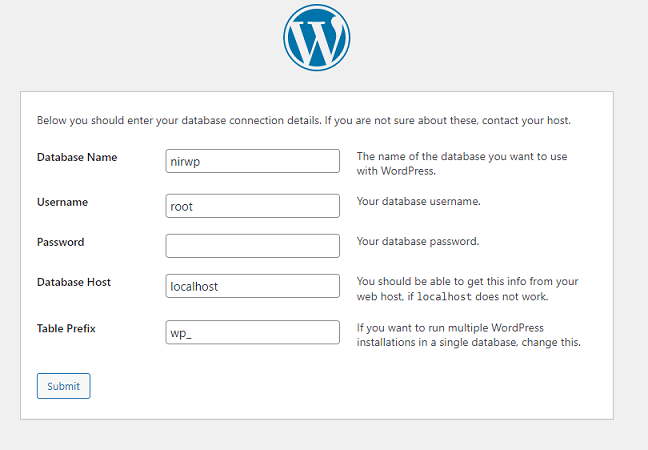Click the Table Prefix field with wp_

pos(253,332)
